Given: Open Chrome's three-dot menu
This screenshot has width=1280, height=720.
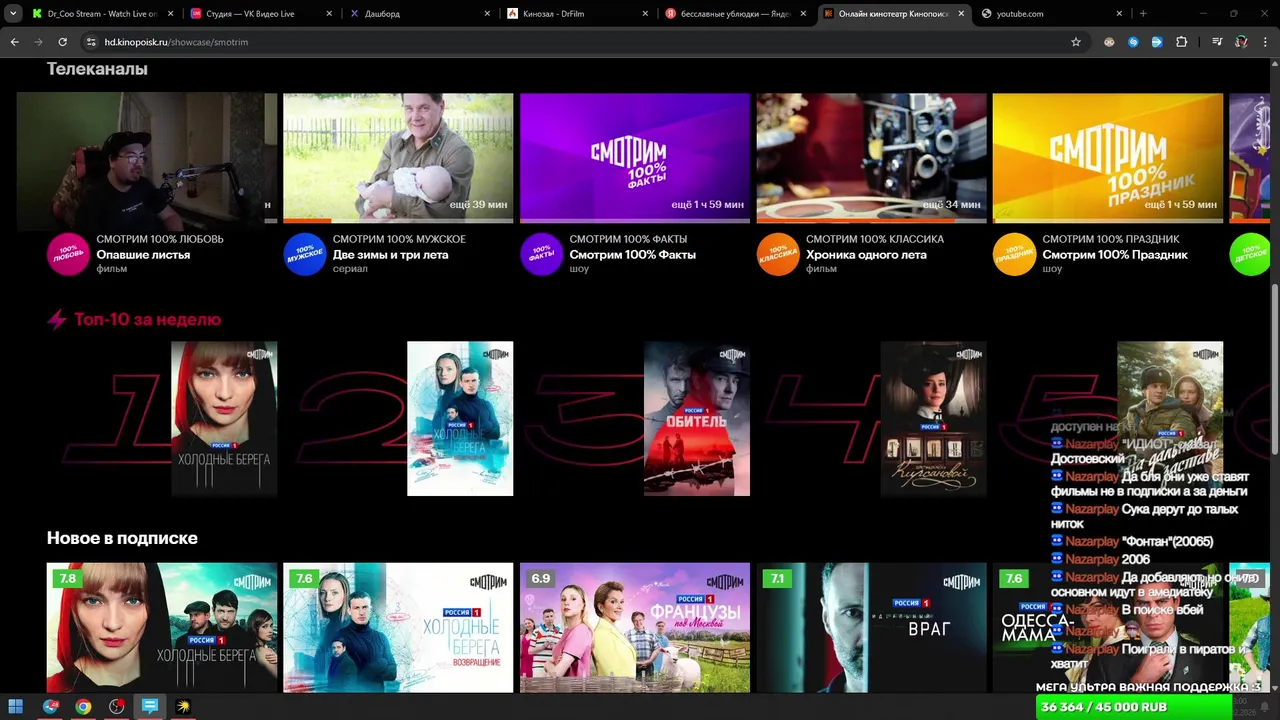Looking at the screenshot, I should pyautogui.click(x=1265, y=42).
